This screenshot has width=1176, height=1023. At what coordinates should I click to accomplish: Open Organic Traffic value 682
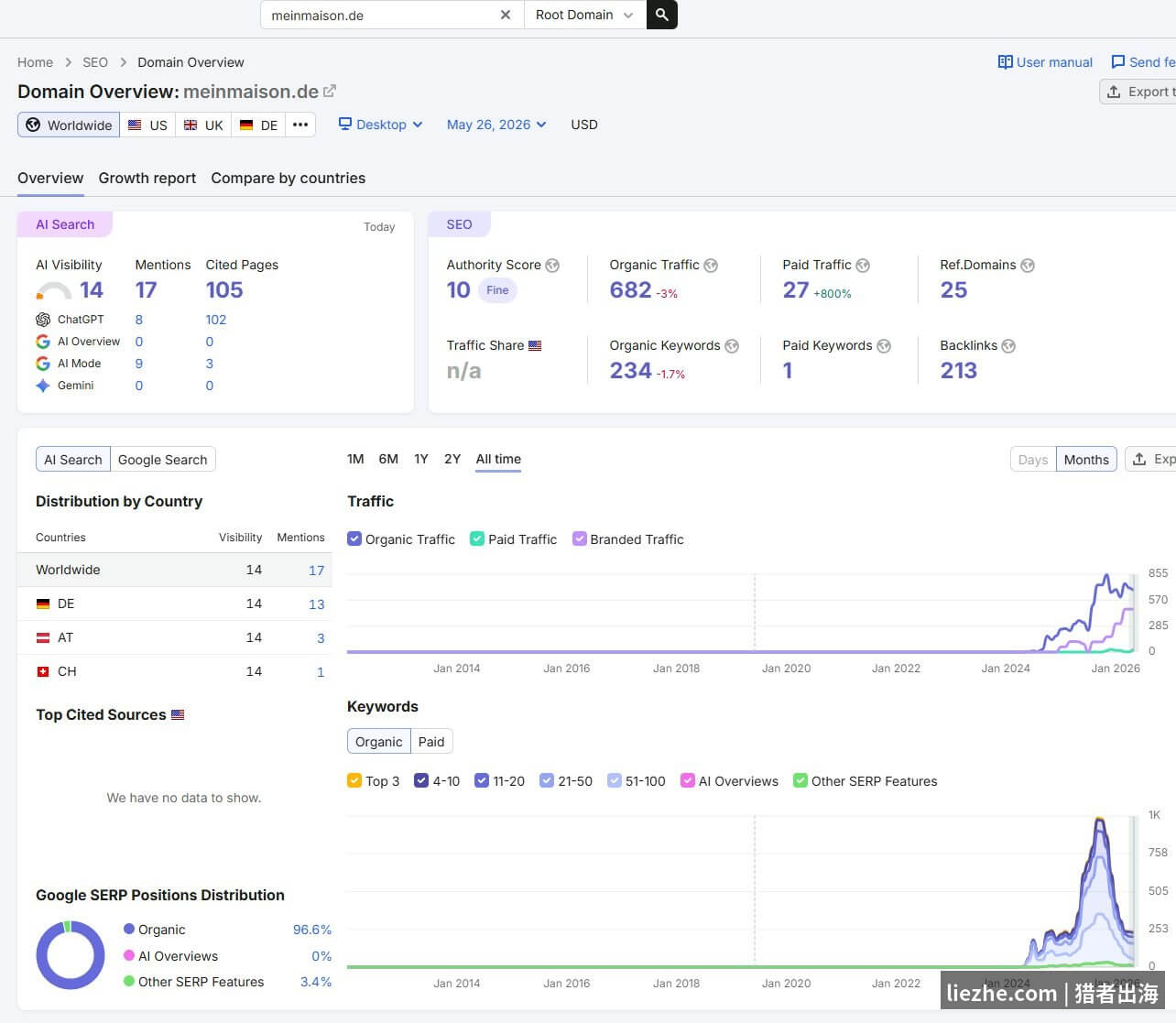(x=630, y=290)
